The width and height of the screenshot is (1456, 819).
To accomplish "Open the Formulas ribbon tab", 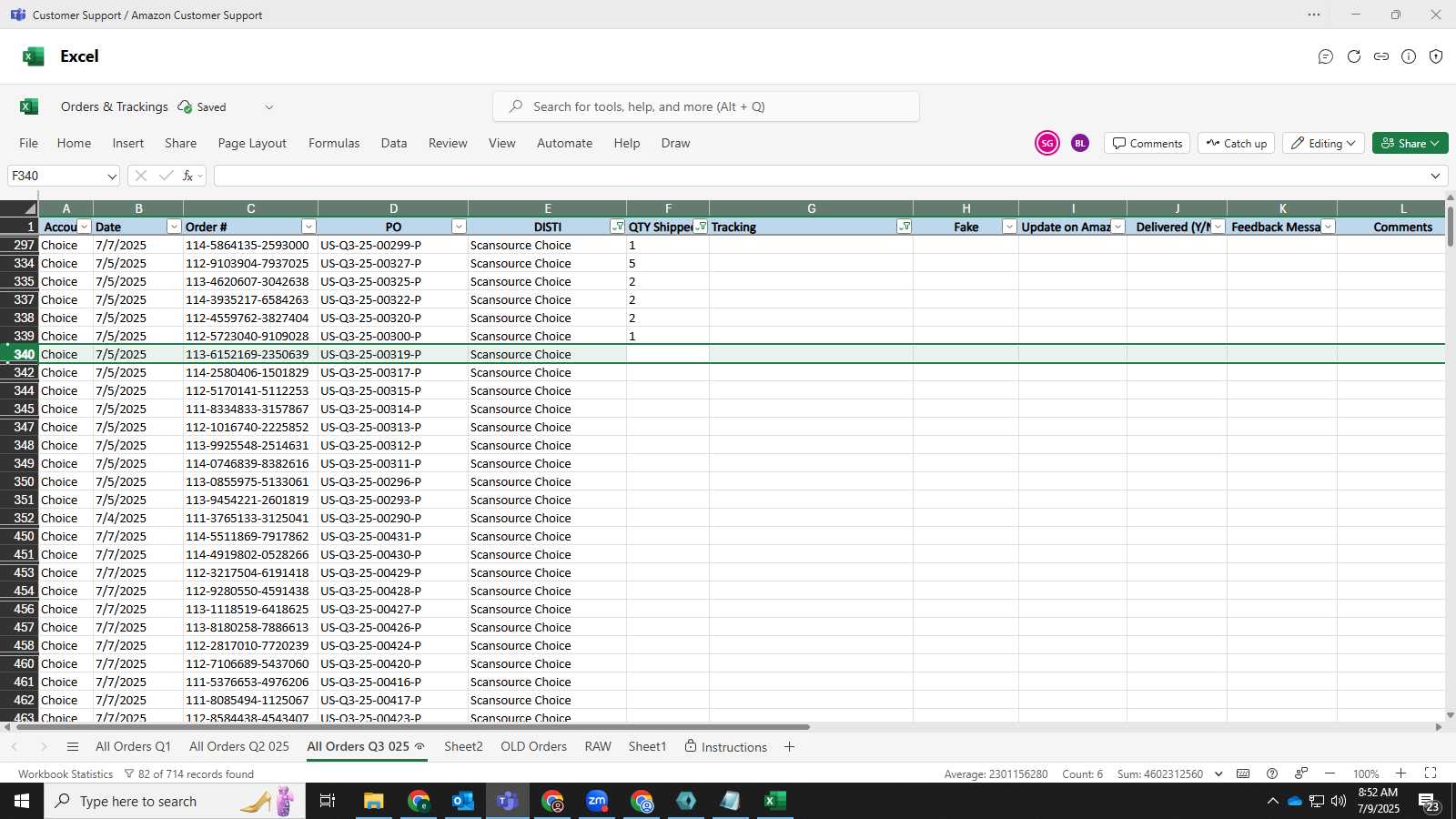I will [334, 143].
